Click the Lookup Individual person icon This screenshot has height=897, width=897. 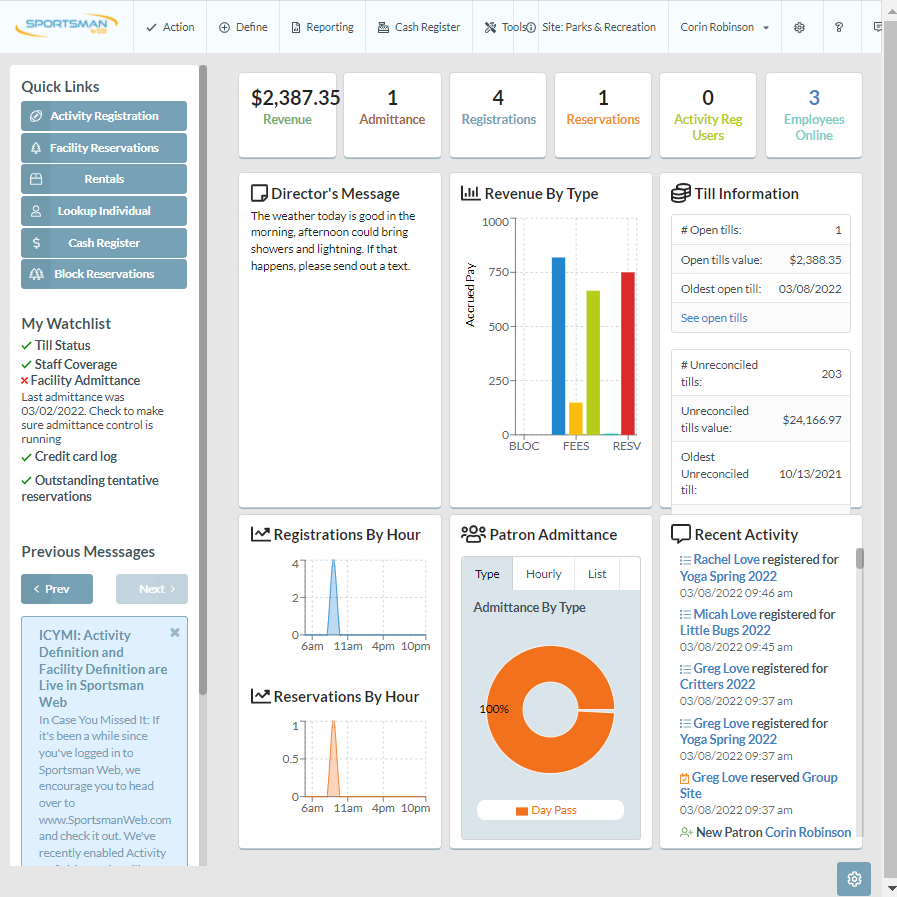pos(35,211)
